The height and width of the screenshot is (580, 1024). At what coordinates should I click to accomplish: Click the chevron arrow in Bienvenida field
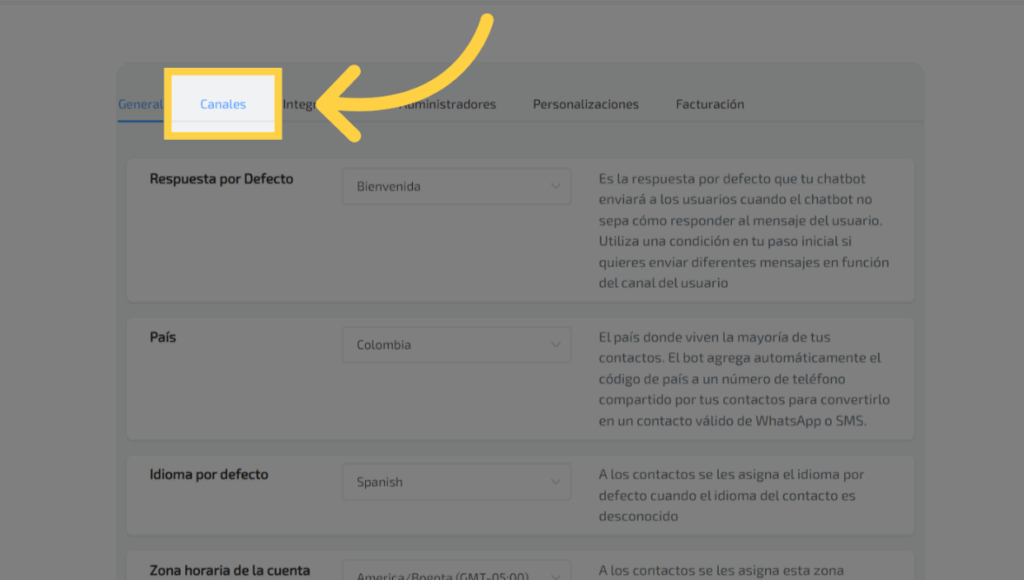(556, 186)
